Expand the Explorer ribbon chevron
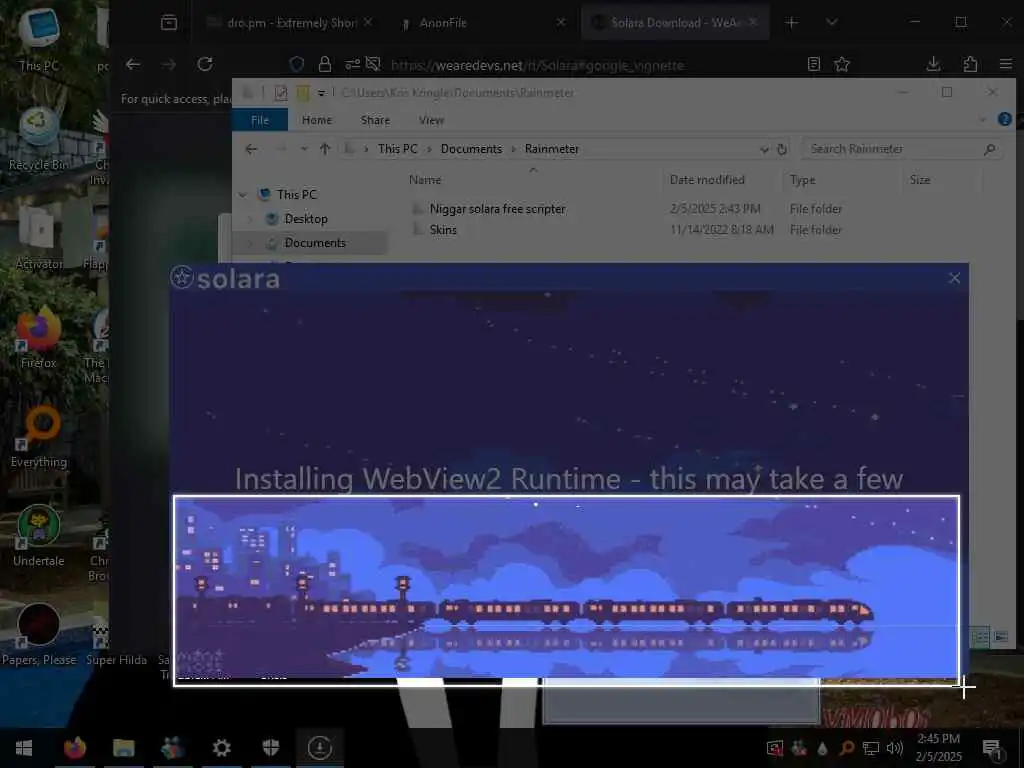1024x768 pixels. [983, 120]
